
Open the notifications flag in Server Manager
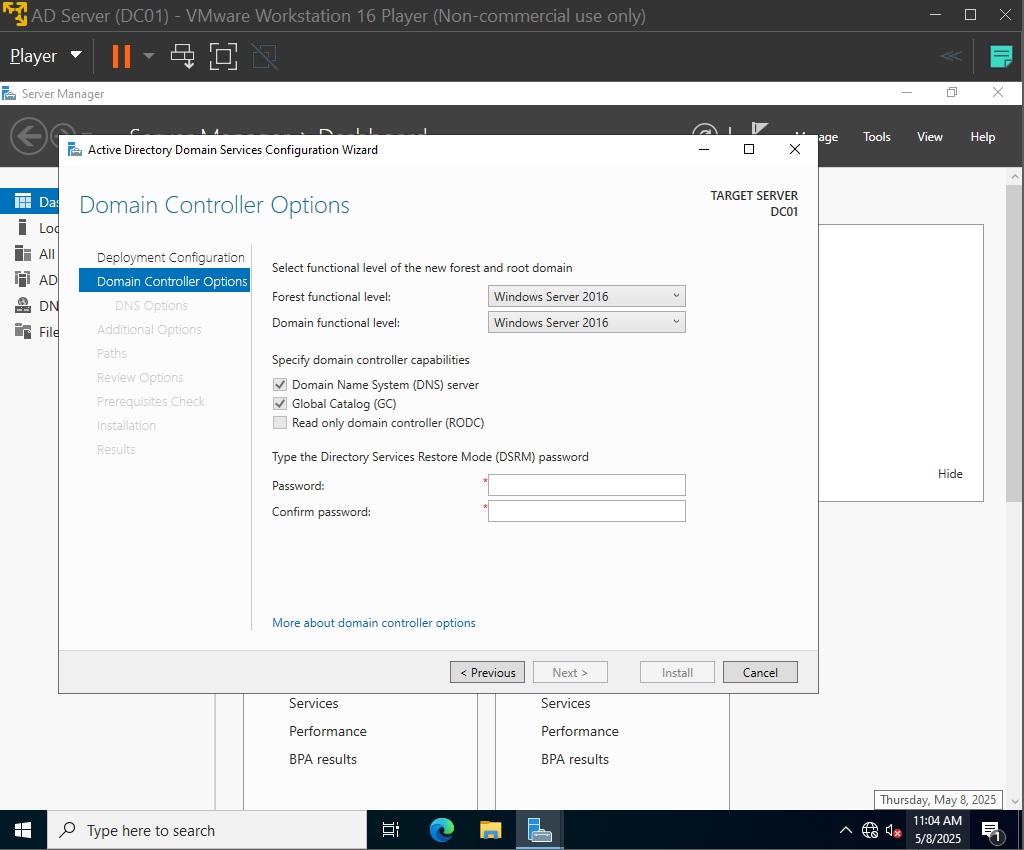coord(760,129)
